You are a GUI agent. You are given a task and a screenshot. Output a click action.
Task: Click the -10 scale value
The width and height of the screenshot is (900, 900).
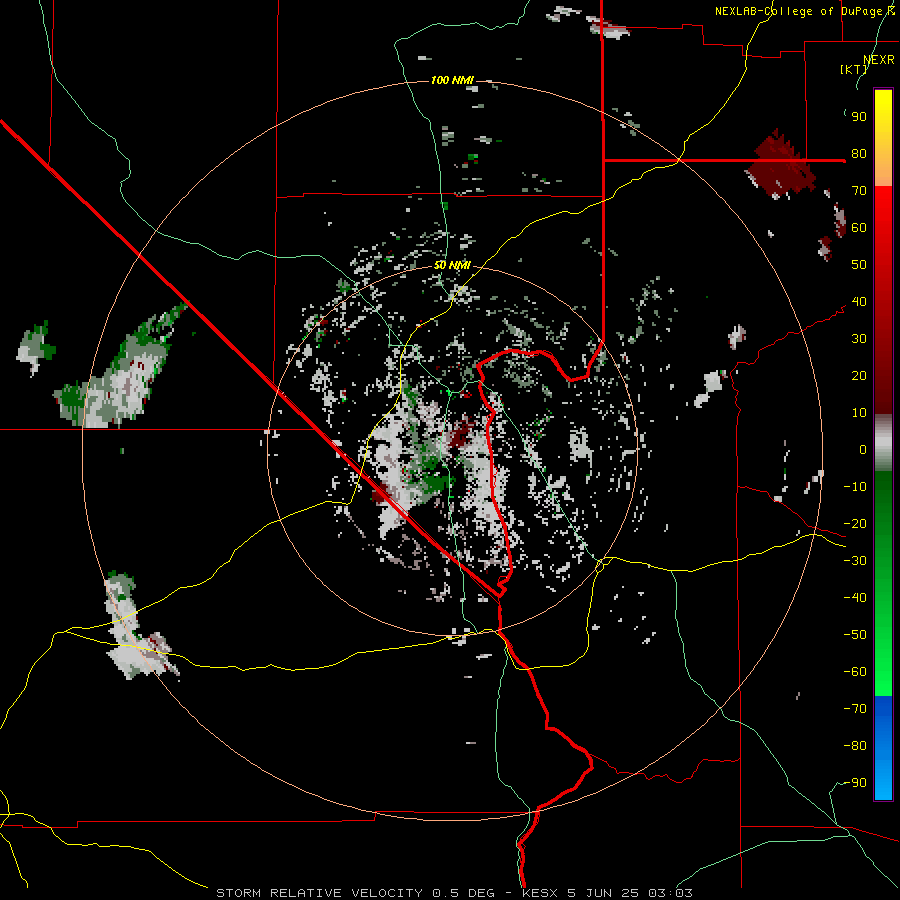pos(855,487)
